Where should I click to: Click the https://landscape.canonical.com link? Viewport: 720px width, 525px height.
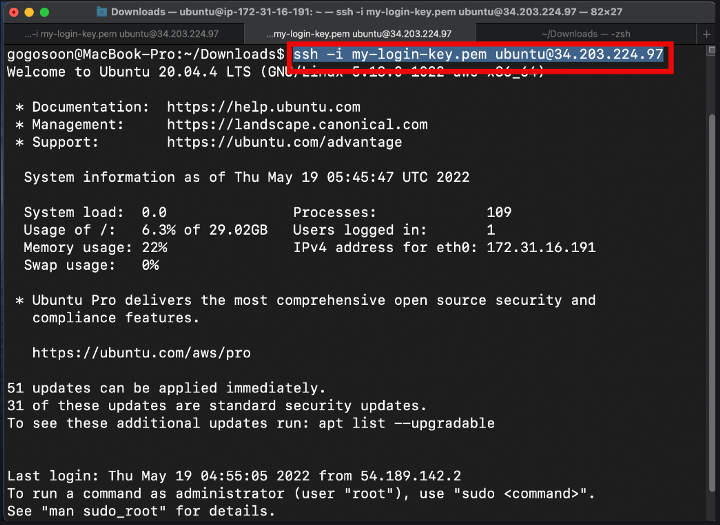tap(297, 124)
